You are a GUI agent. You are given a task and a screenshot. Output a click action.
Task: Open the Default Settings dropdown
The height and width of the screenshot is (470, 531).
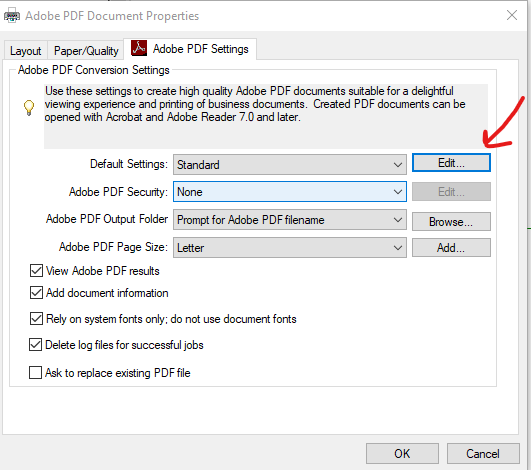click(x=290, y=165)
